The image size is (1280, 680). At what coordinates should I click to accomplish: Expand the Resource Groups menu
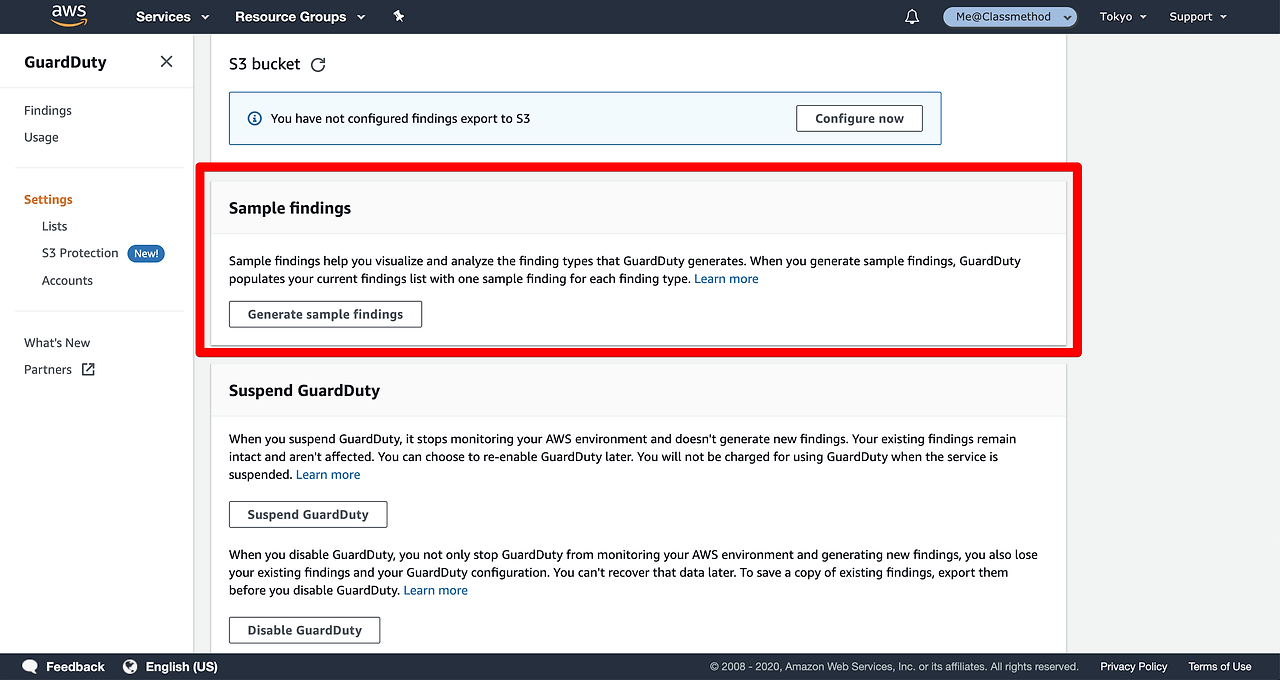[300, 17]
